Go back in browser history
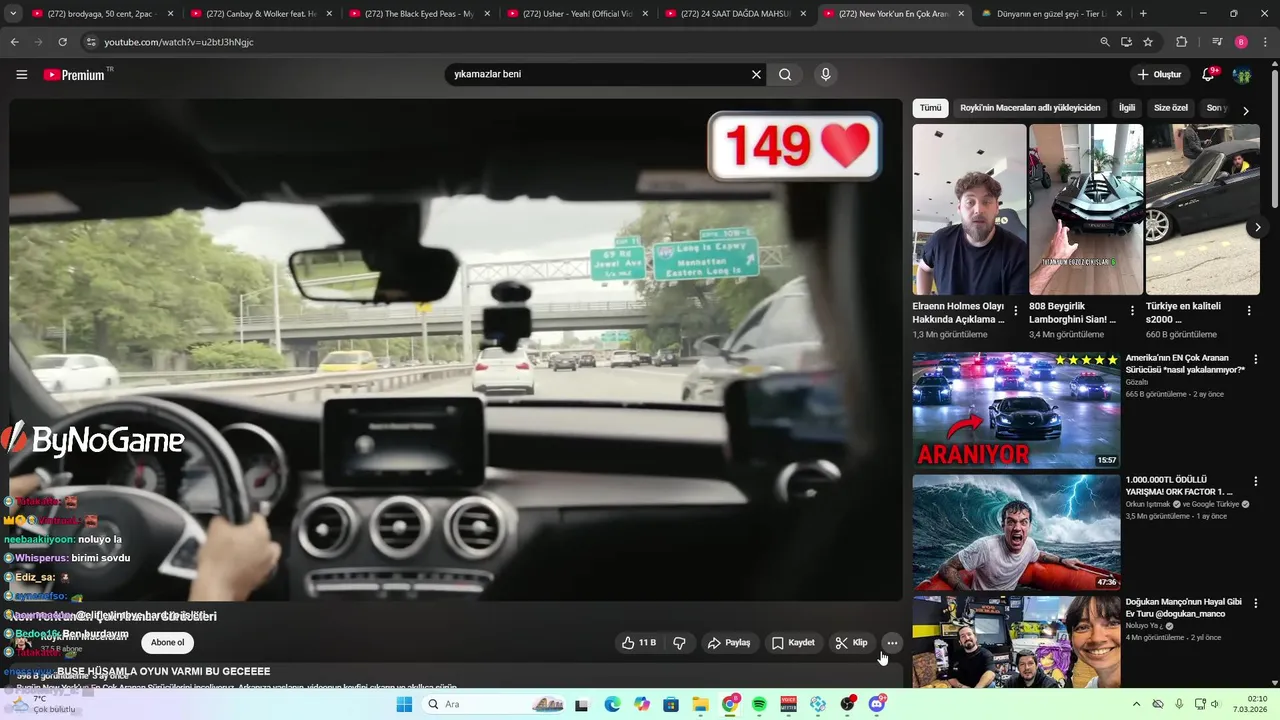Image resolution: width=1280 pixels, height=720 pixels. [14, 42]
